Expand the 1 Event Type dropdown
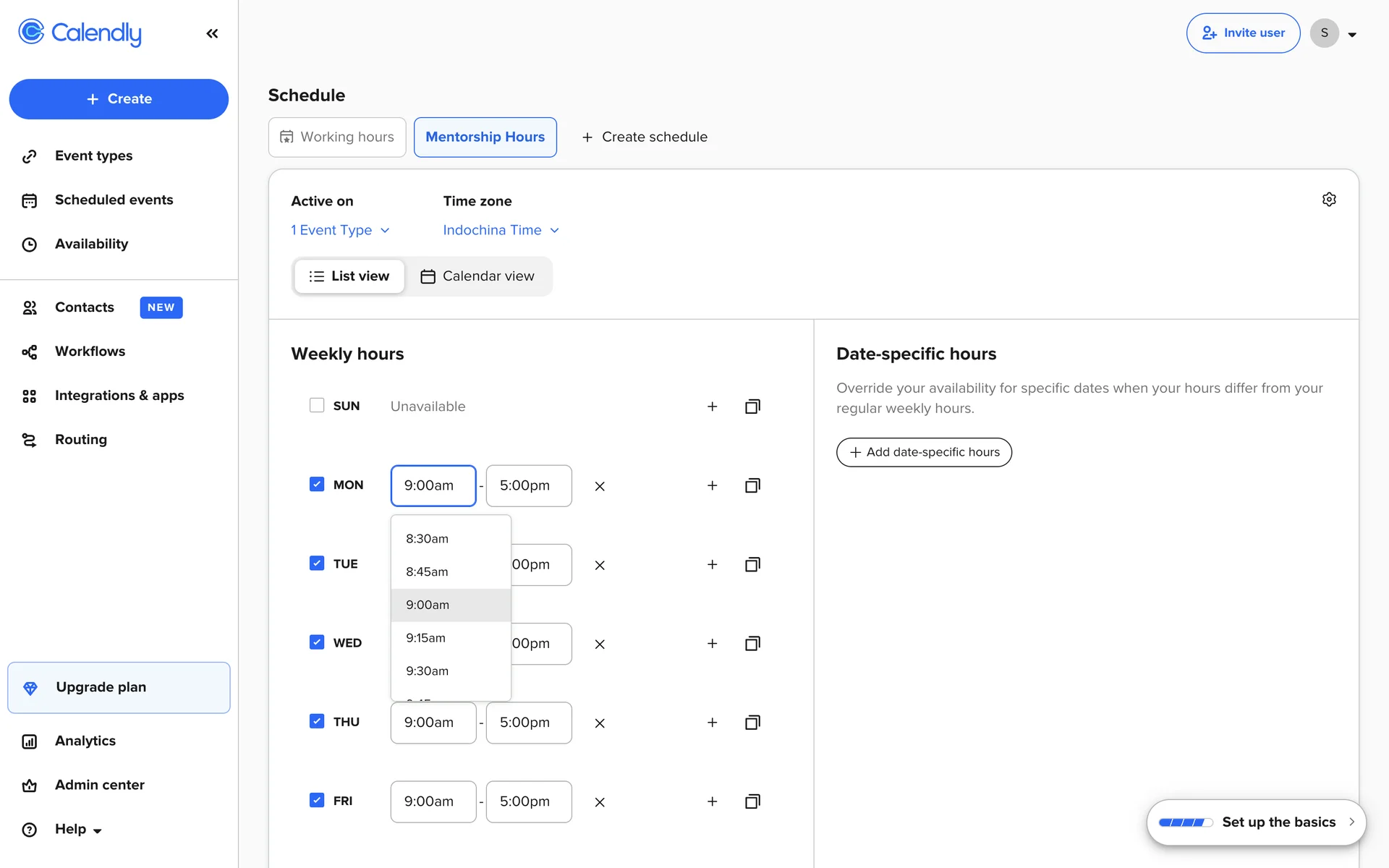Screen dimensions: 1389x868 pos(340,230)
